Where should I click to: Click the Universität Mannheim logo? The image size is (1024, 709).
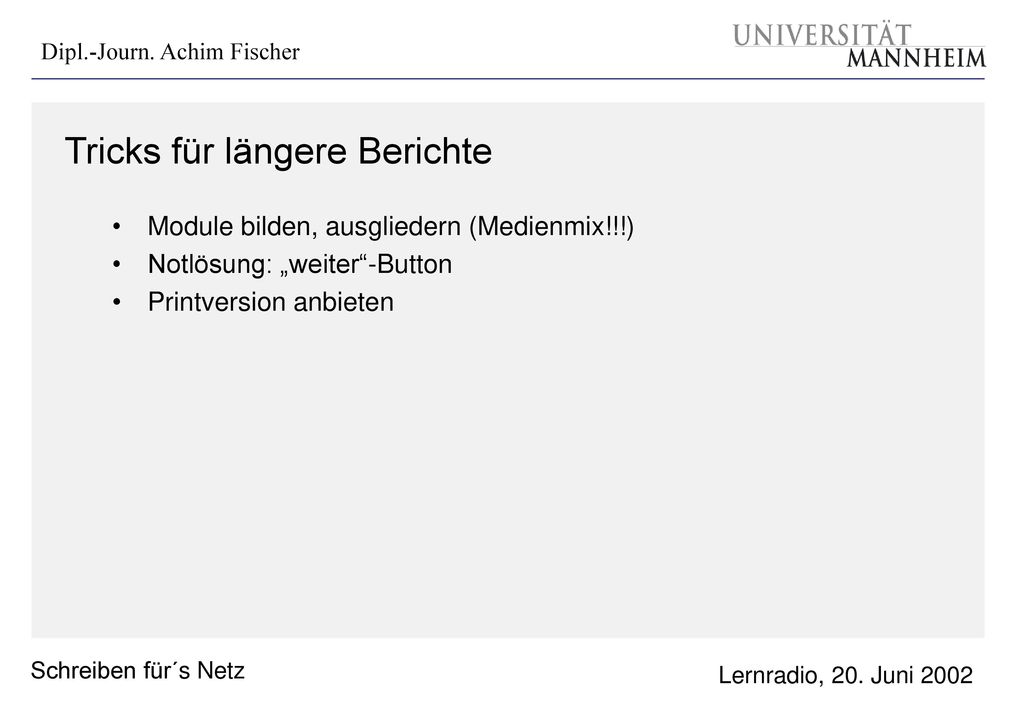pyautogui.click(x=859, y=45)
